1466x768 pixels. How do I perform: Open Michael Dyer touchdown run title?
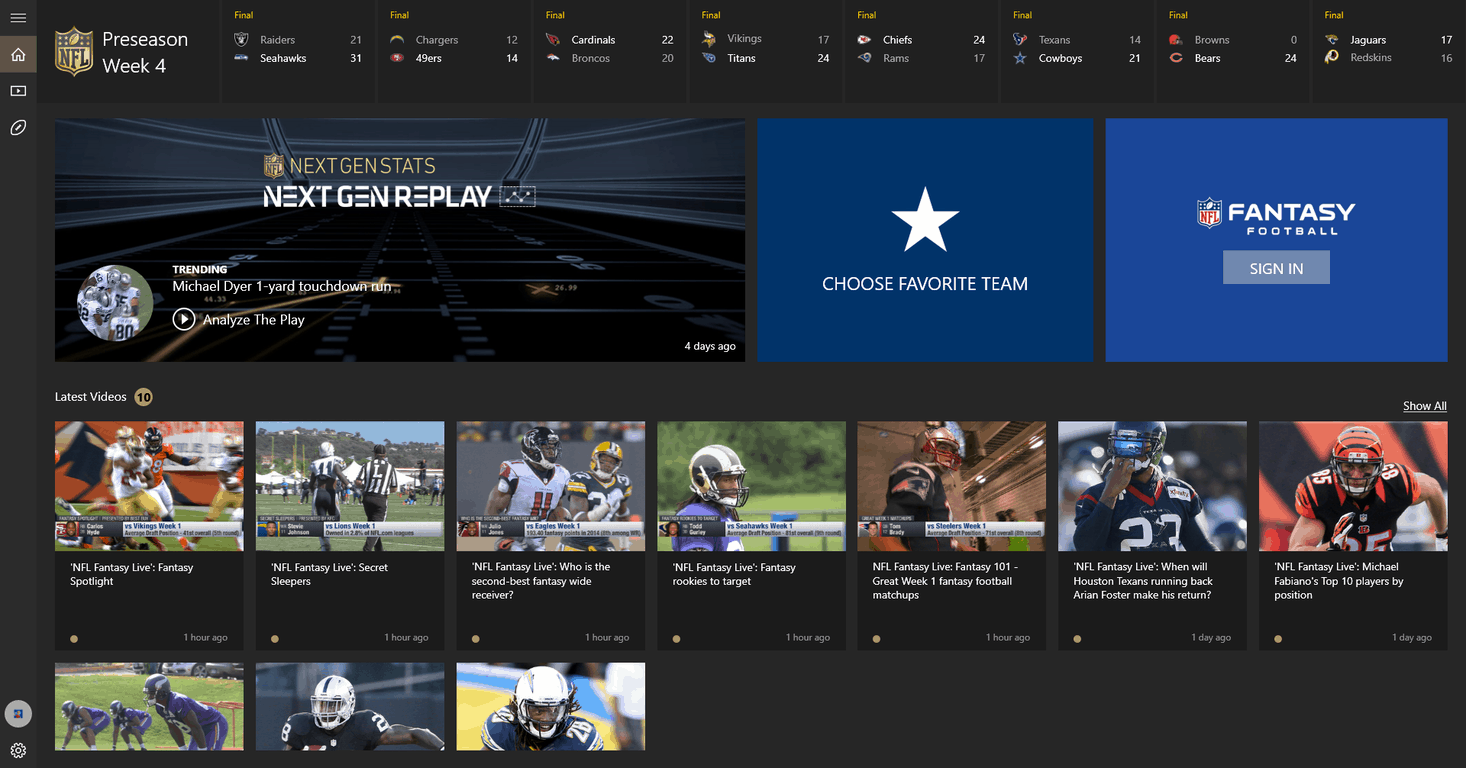[281, 286]
